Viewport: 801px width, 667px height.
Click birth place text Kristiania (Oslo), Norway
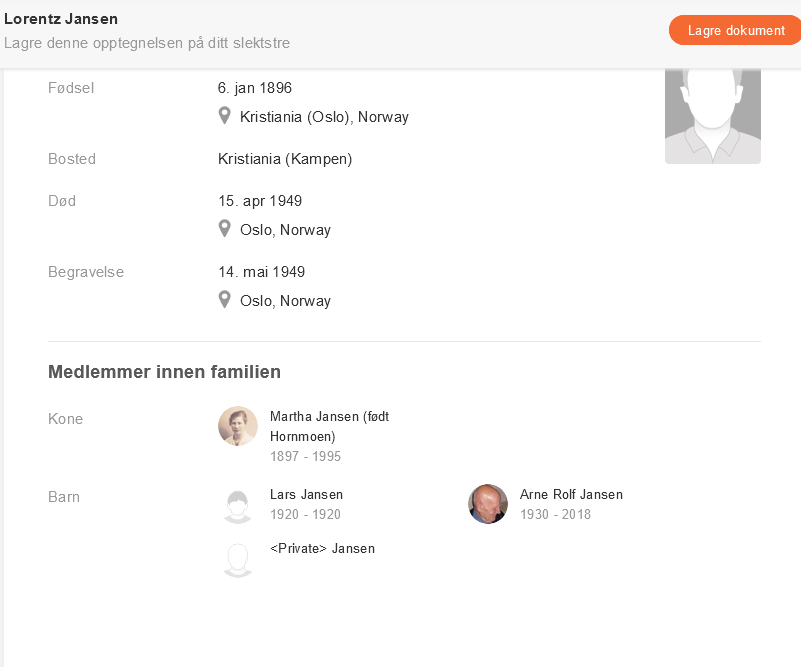[x=324, y=117]
